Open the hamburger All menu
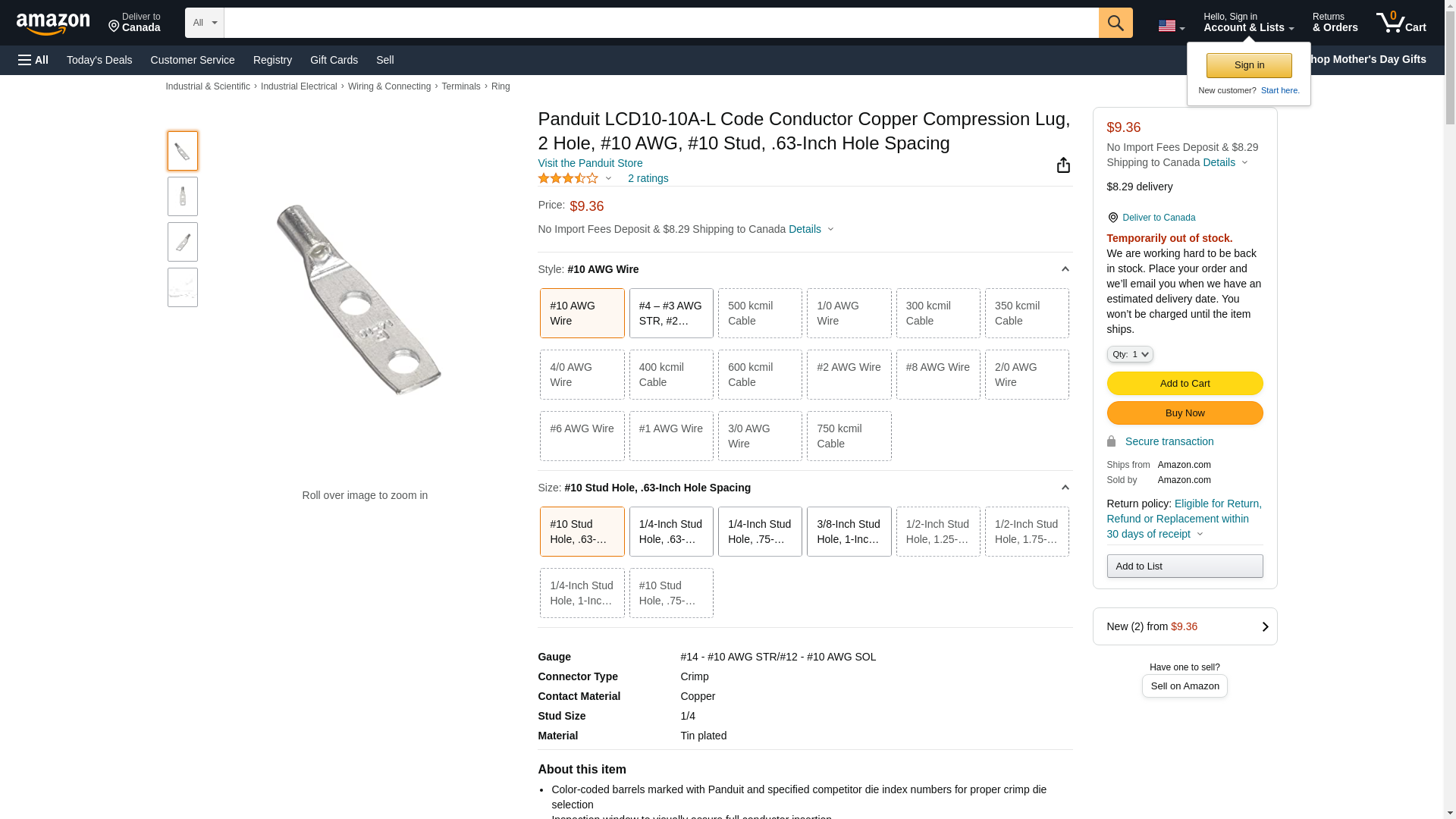Image resolution: width=1456 pixels, height=819 pixels. 33,60
